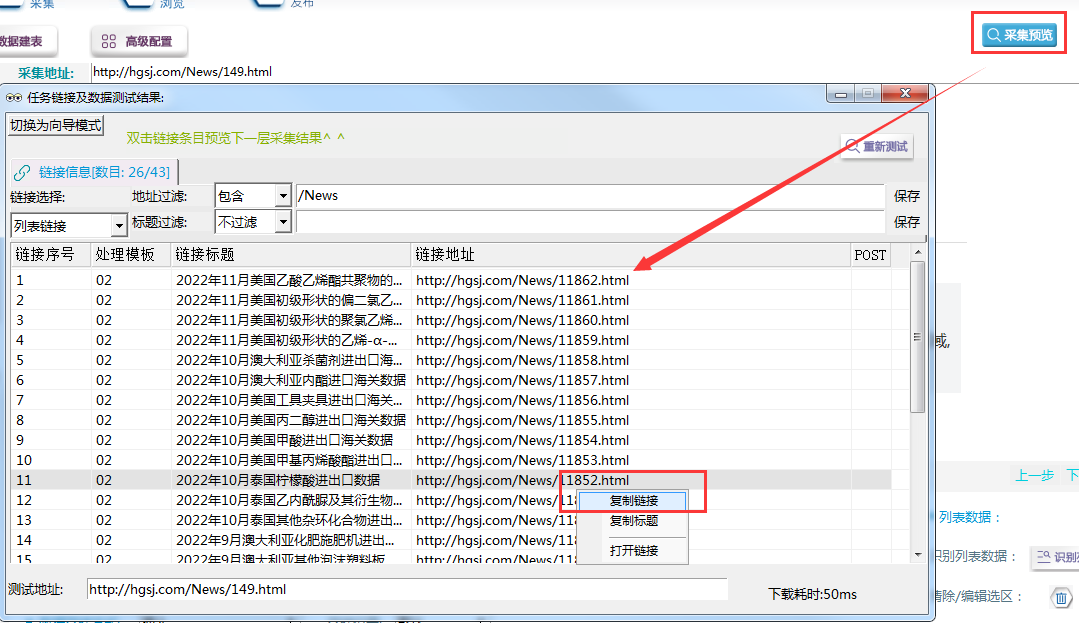The height and width of the screenshot is (623, 1079).
Task: Select row titled 2022年10月美国甲酸进出口海关数据
Action: pyautogui.click(x=451, y=440)
